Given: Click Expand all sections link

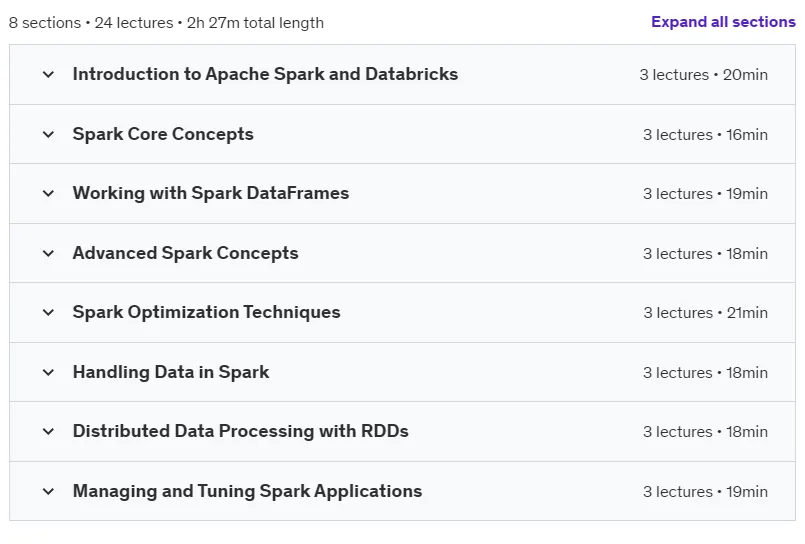Looking at the screenshot, I should (x=723, y=22).
